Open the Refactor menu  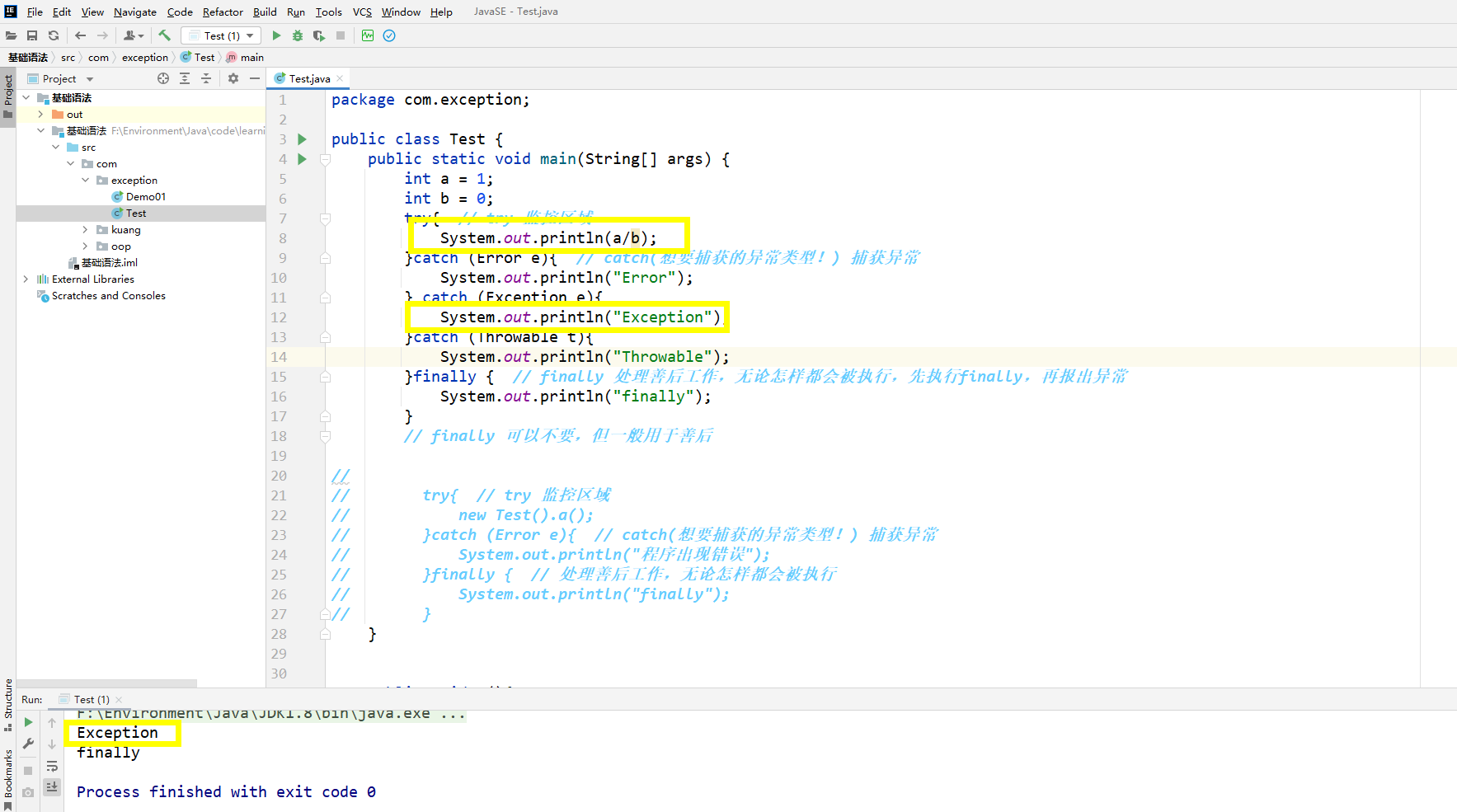(223, 12)
